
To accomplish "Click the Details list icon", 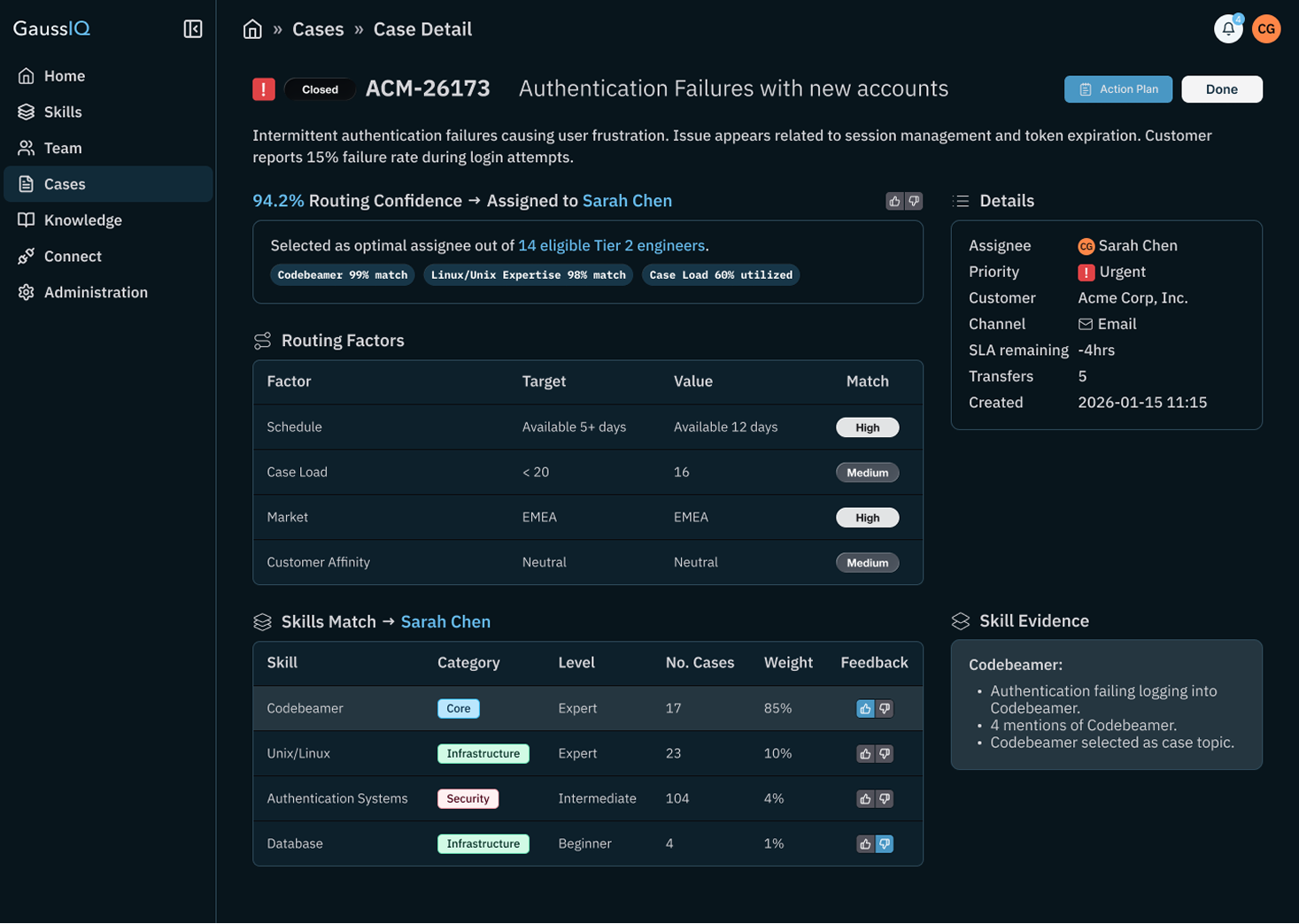I will [x=961, y=201].
